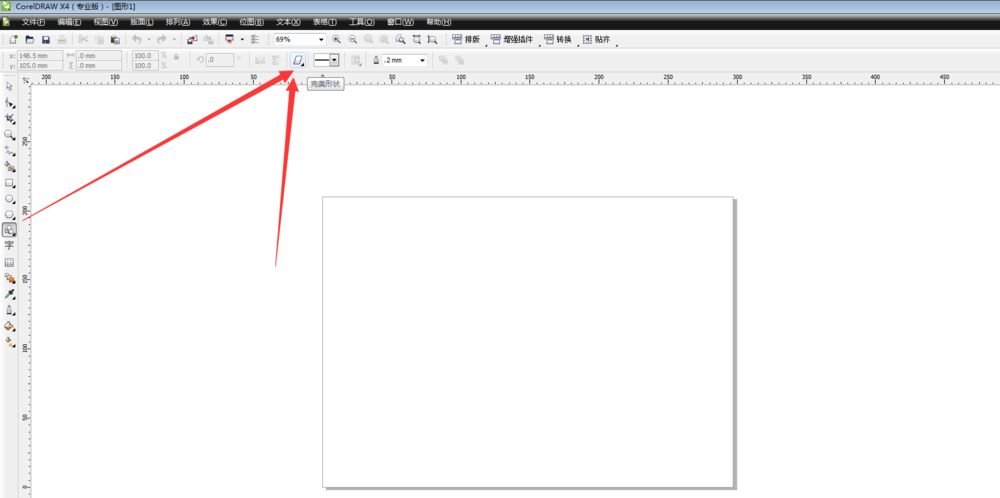Click the options checklist icon
This screenshot has width=1000, height=498.
coord(255,40)
